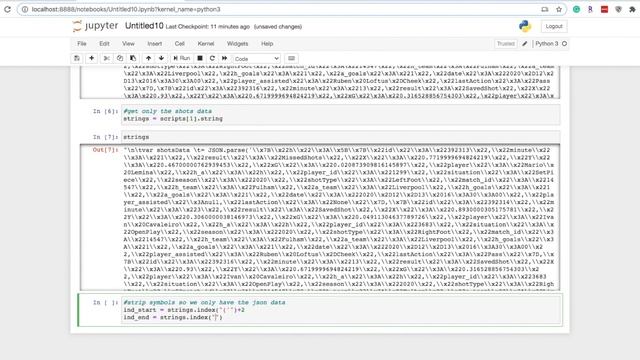Click the Last Checkpoint status text
Viewport: 640px width, 360px height.
[x=208, y=27]
